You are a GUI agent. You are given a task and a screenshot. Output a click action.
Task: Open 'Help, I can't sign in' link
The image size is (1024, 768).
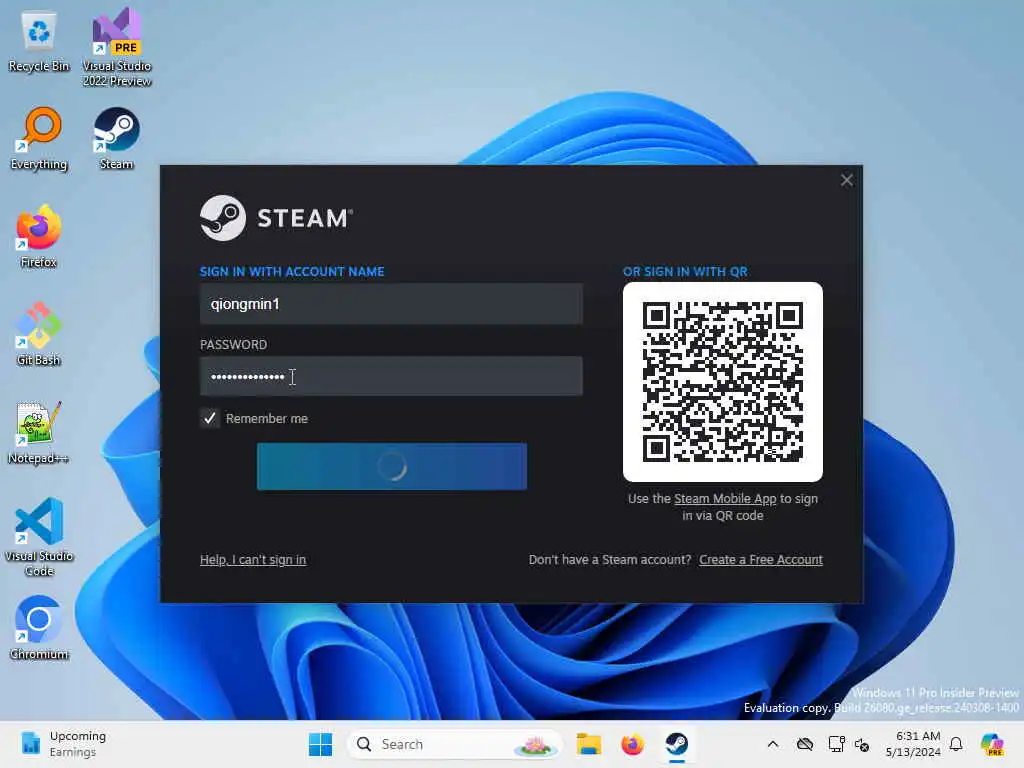[253, 560]
